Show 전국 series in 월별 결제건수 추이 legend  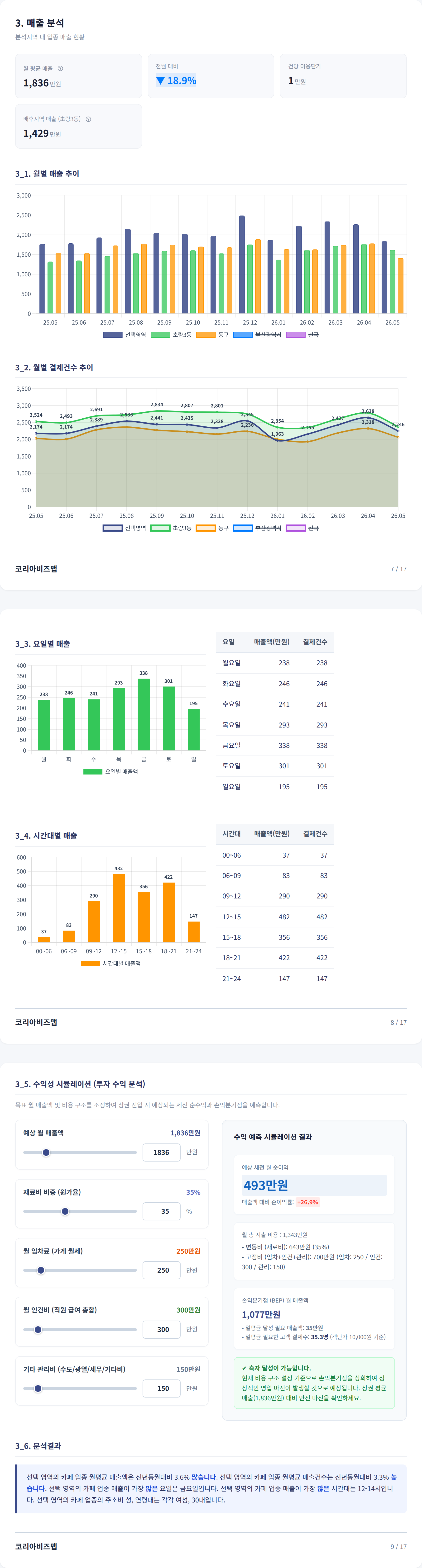click(303, 528)
